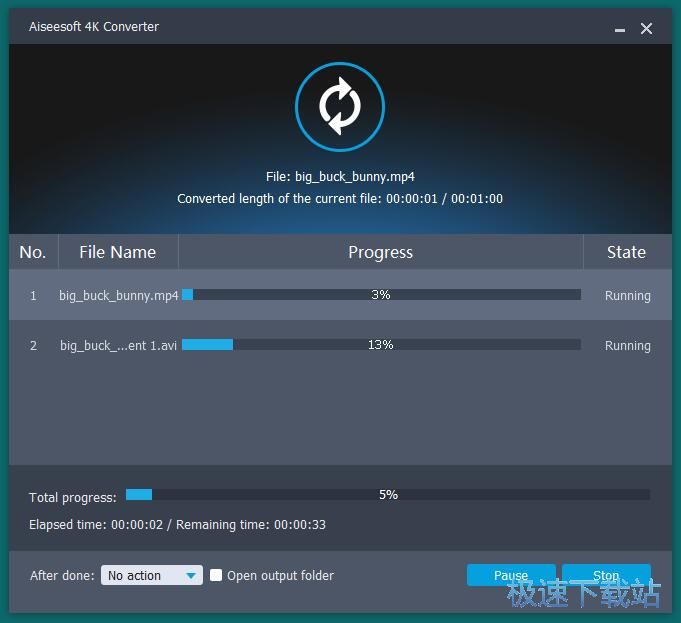This screenshot has width=681, height=623.
Task: Click the Stop button
Action: click(x=606, y=575)
